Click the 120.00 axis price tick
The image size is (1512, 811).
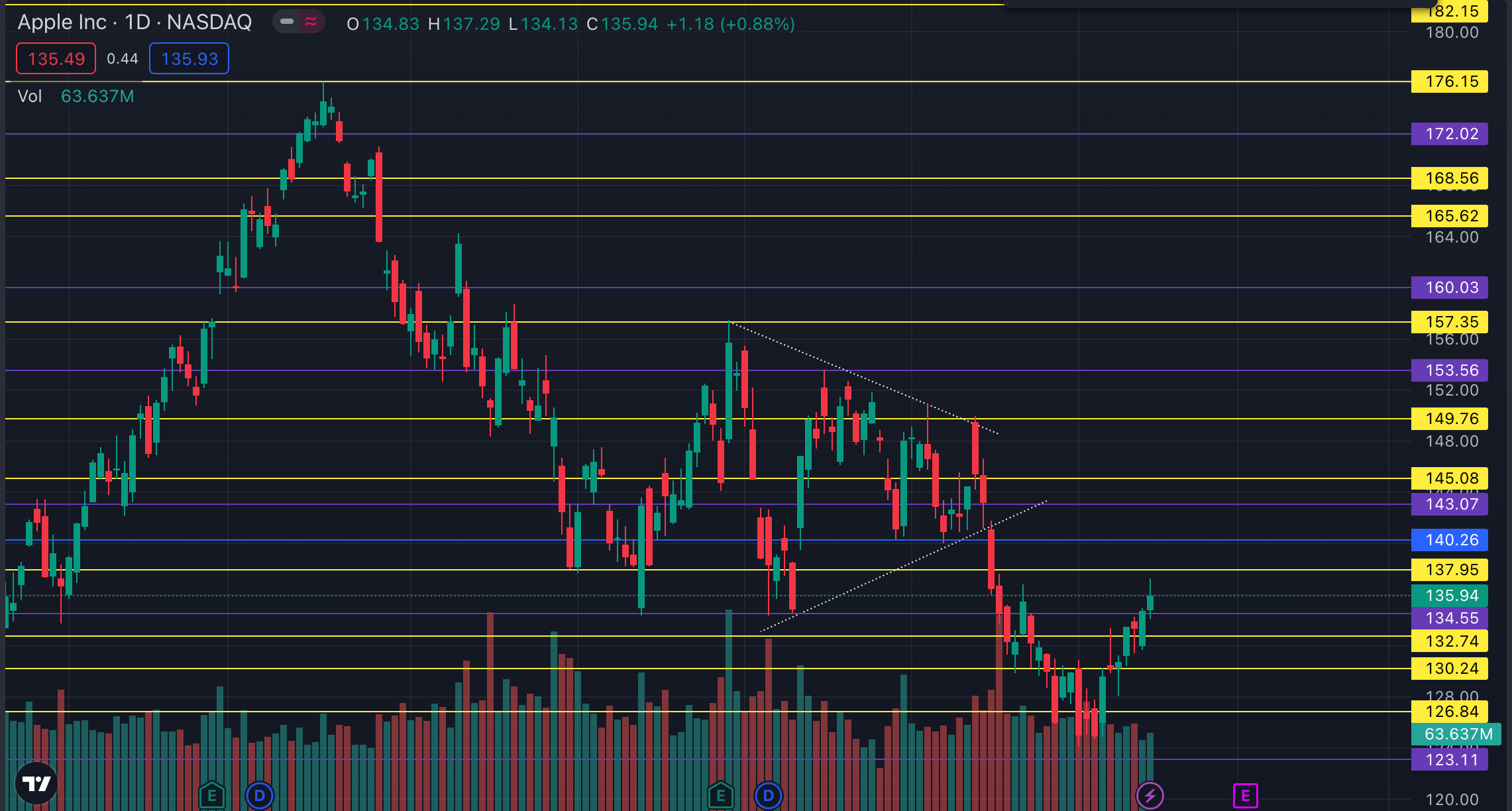(1452, 800)
